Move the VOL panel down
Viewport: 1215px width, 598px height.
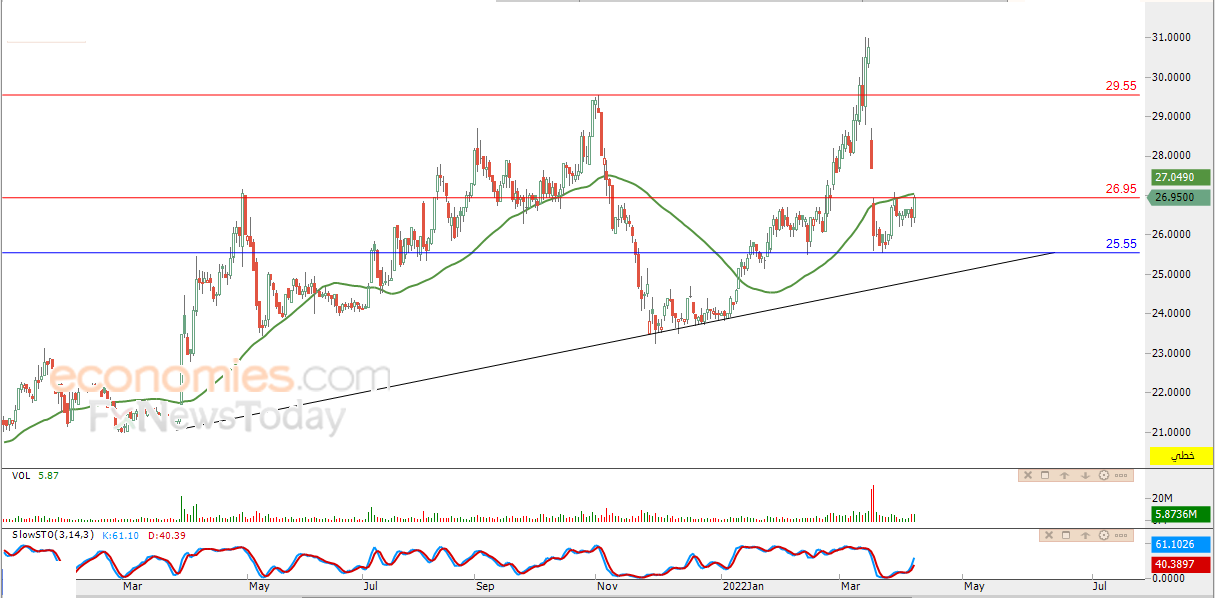tap(1085, 475)
